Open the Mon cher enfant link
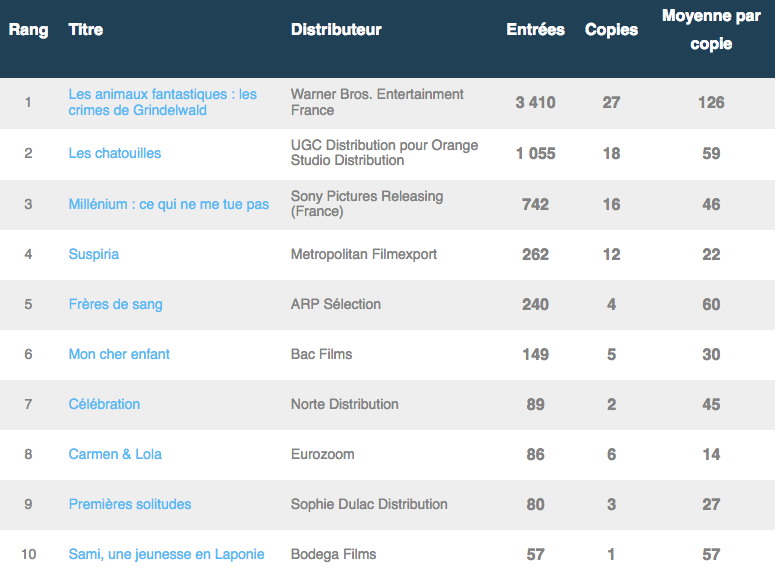775x579 pixels. [x=119, y=354]
